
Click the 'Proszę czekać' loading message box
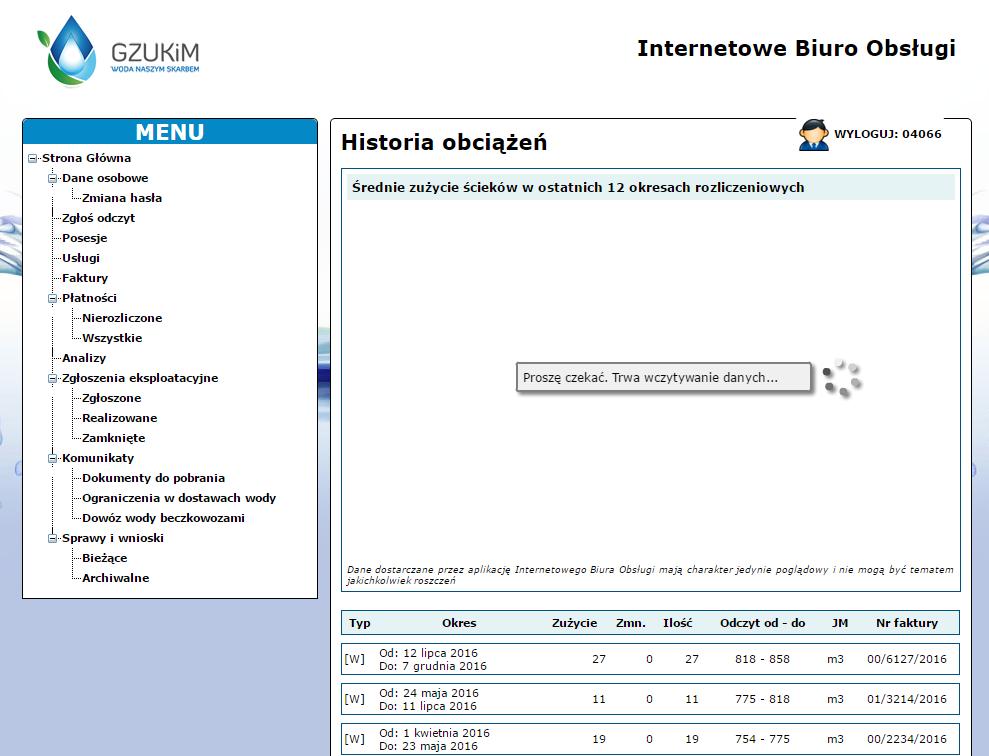[664, 378]
